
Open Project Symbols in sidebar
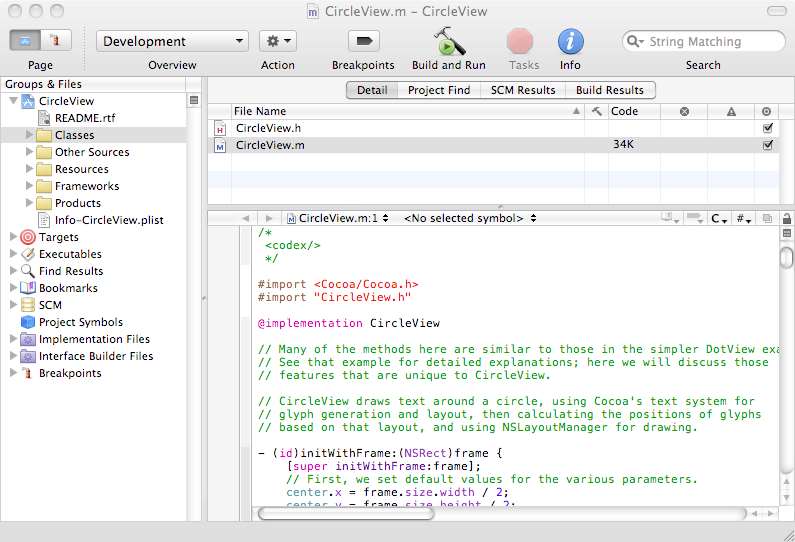(80, 322)
